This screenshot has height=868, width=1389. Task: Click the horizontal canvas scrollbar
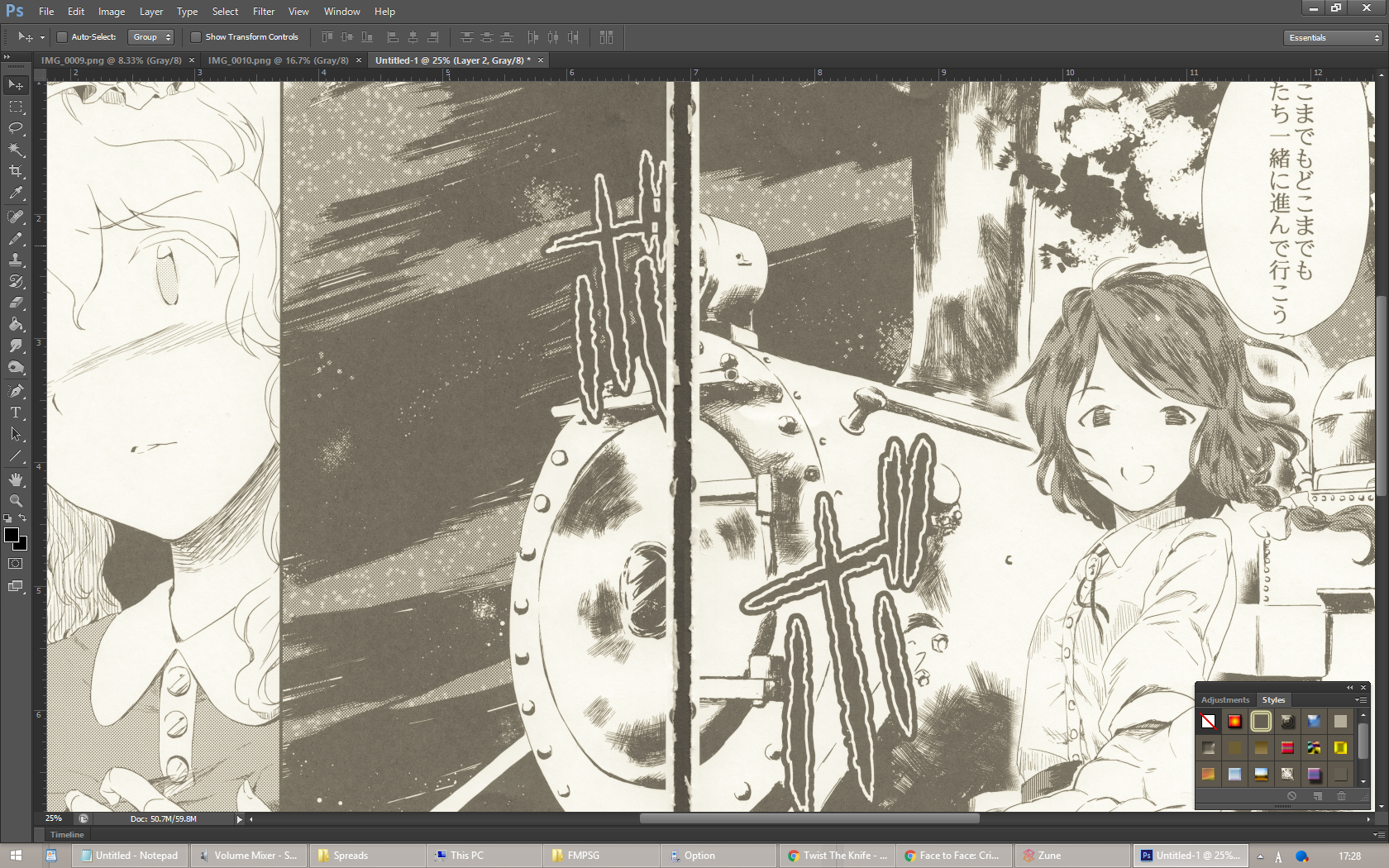tap(809, 819)
